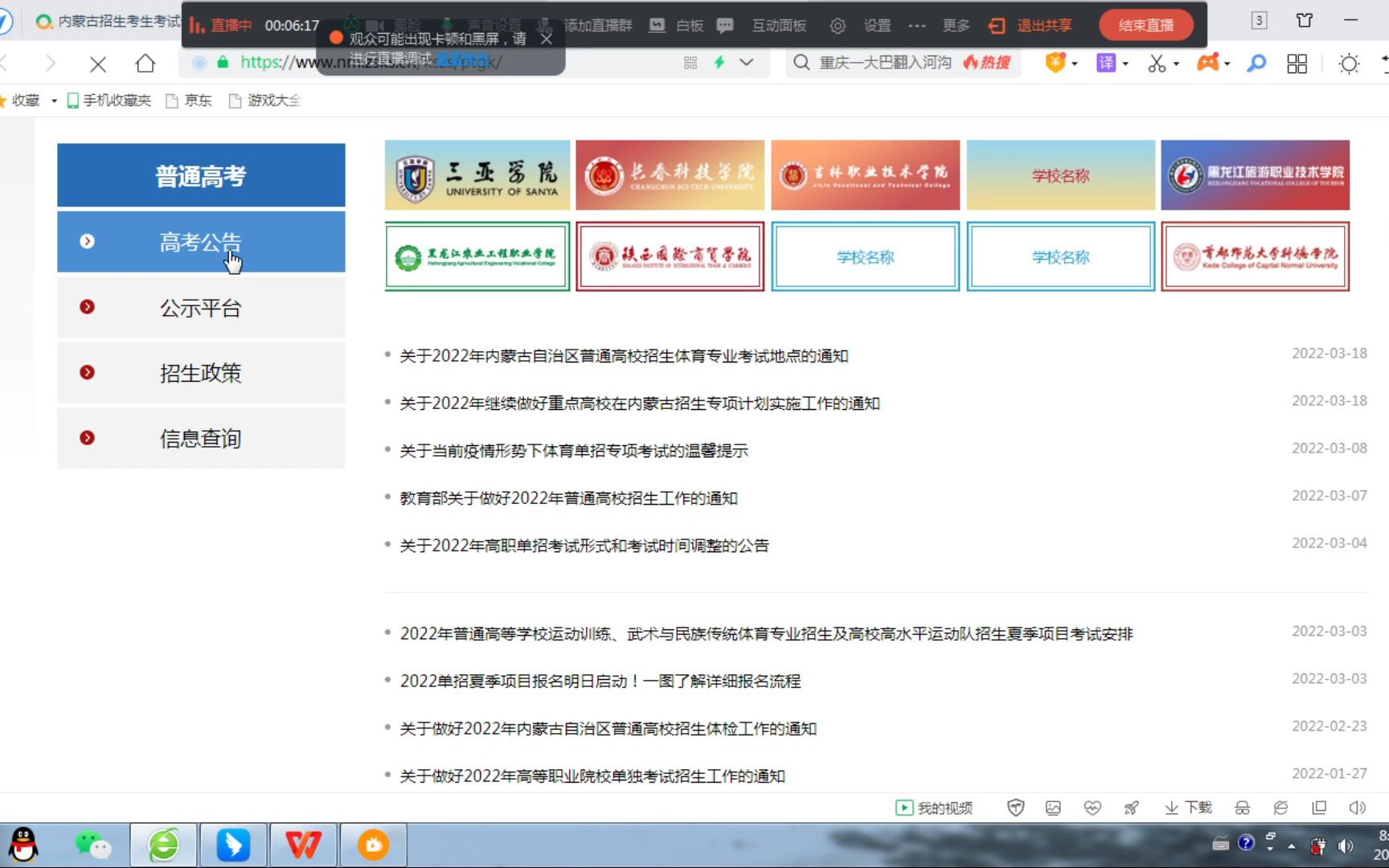The width and height of the screenshot is (1389, 868).
Task: Open the 下载 download manager
Action: pos(1186,808)
